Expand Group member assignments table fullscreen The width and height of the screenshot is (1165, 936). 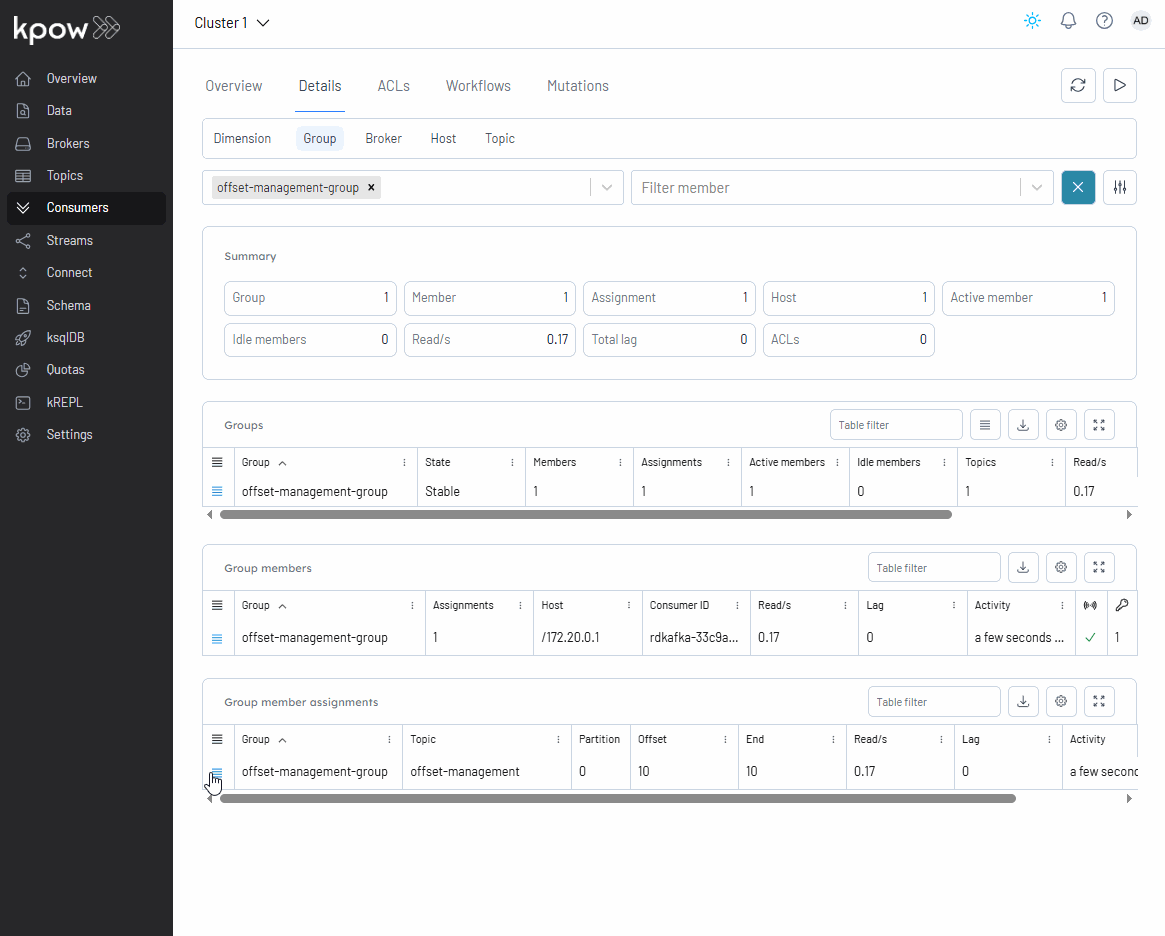1099,702
